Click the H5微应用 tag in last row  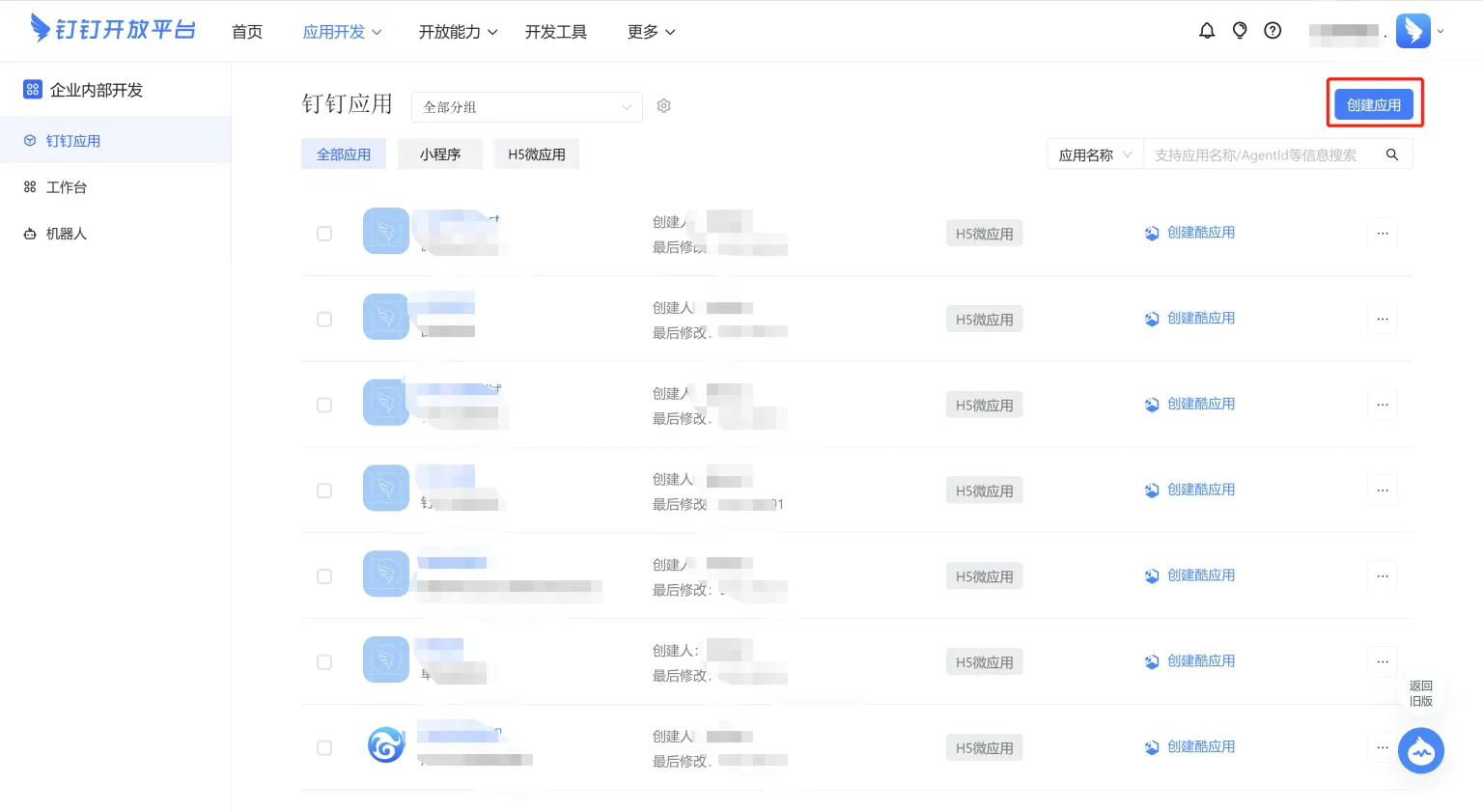point(985,748)
